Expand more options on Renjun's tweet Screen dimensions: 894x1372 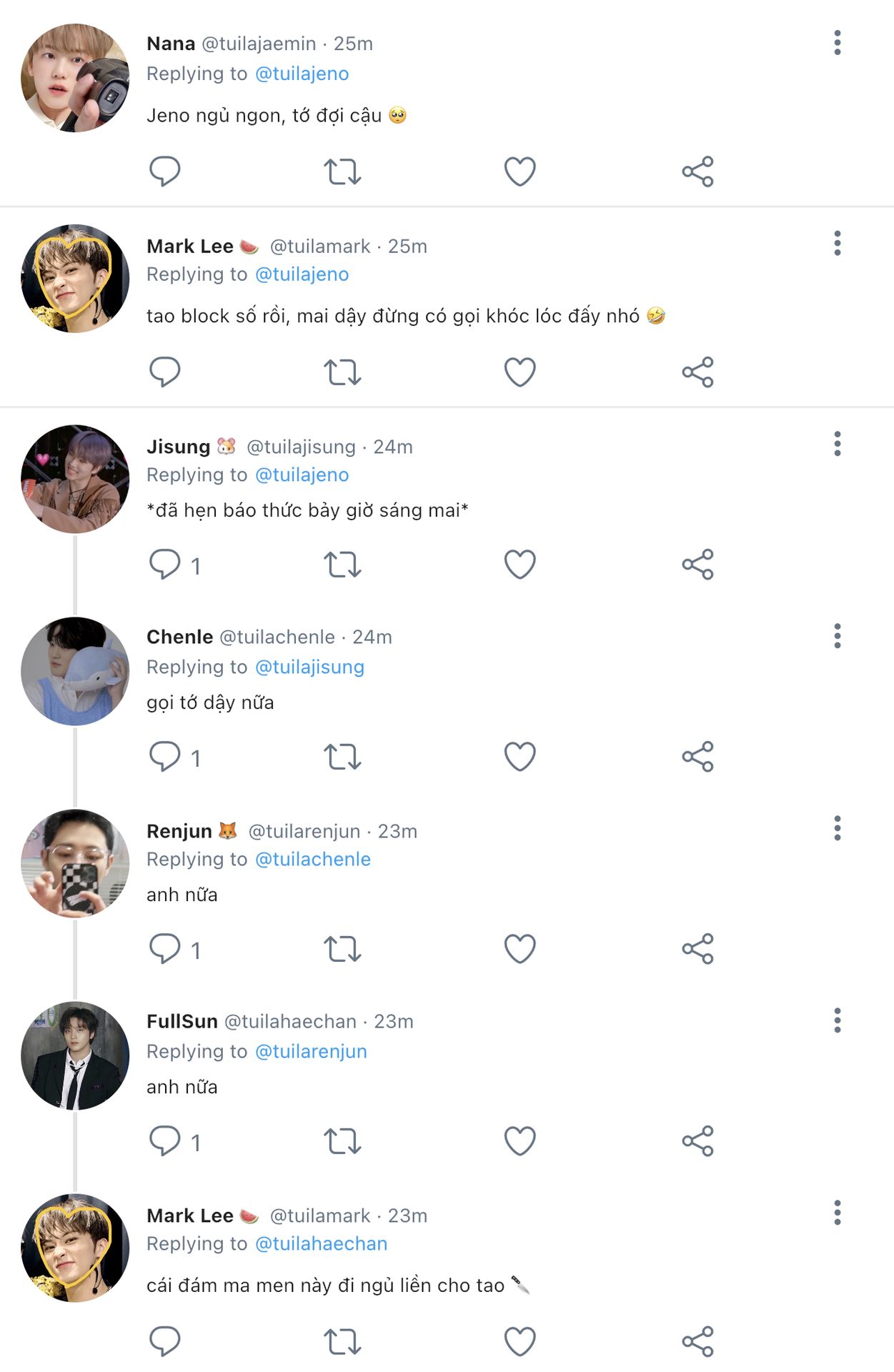click(x=837, y=828)
